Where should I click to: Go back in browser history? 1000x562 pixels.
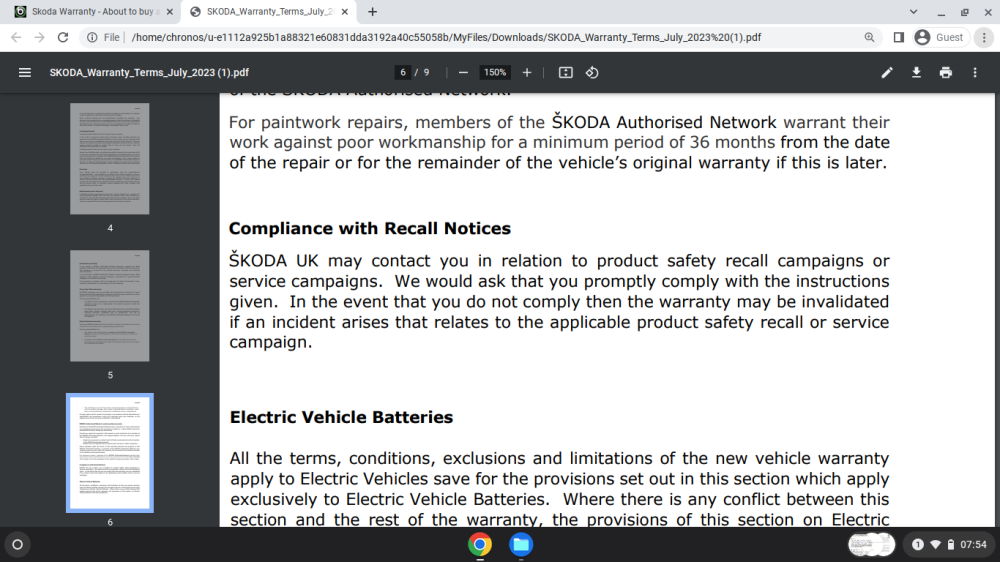point(16,38)
